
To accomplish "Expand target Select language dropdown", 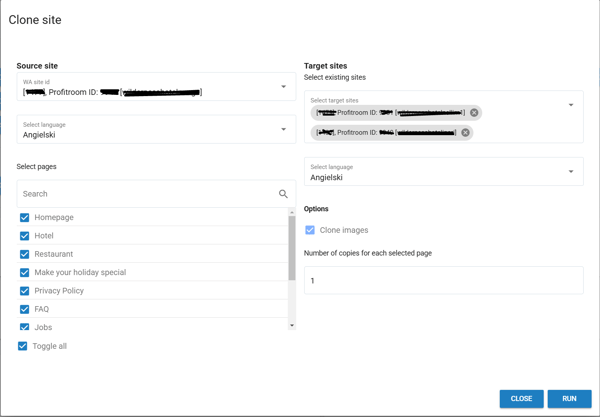I will [x=571, y=172].
